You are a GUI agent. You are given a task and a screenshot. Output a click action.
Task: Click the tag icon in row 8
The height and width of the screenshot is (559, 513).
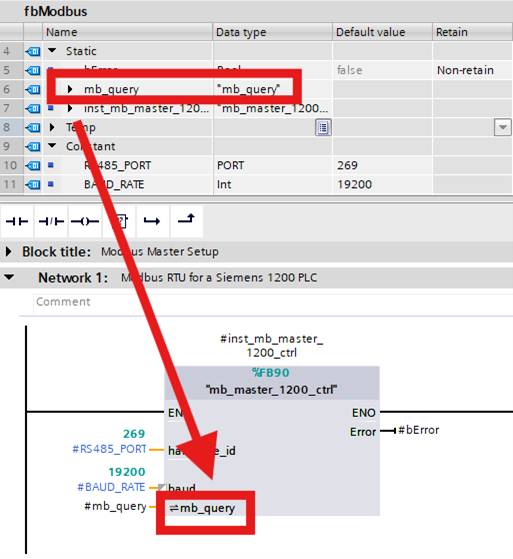click(33, 127)
